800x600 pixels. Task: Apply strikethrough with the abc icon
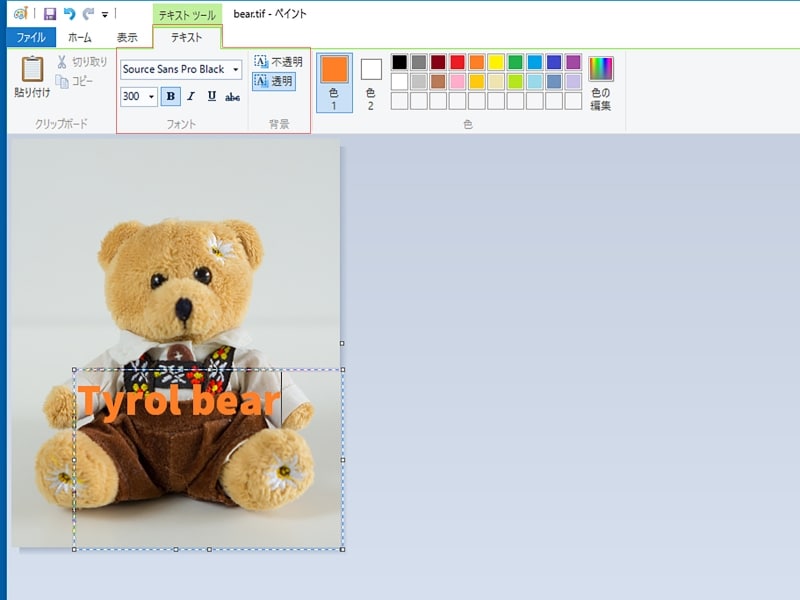click(x=232, y=97)
